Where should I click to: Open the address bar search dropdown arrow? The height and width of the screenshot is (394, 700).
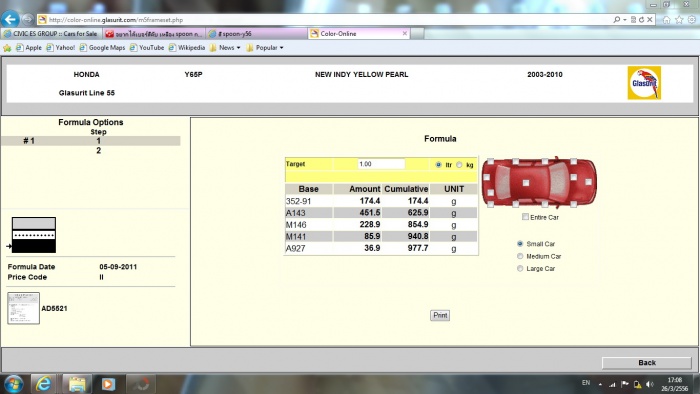625,20
